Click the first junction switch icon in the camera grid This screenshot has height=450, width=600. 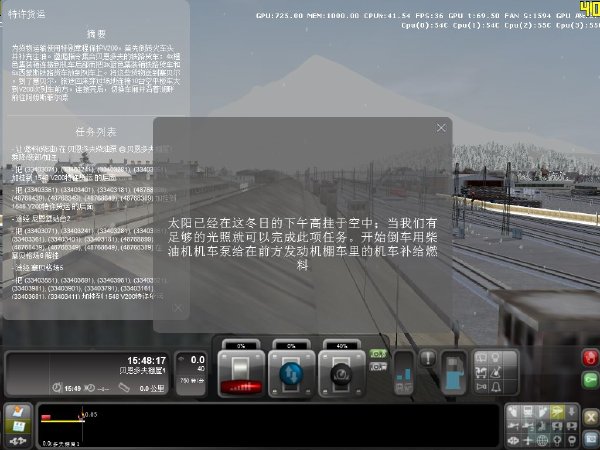point(513,426)
